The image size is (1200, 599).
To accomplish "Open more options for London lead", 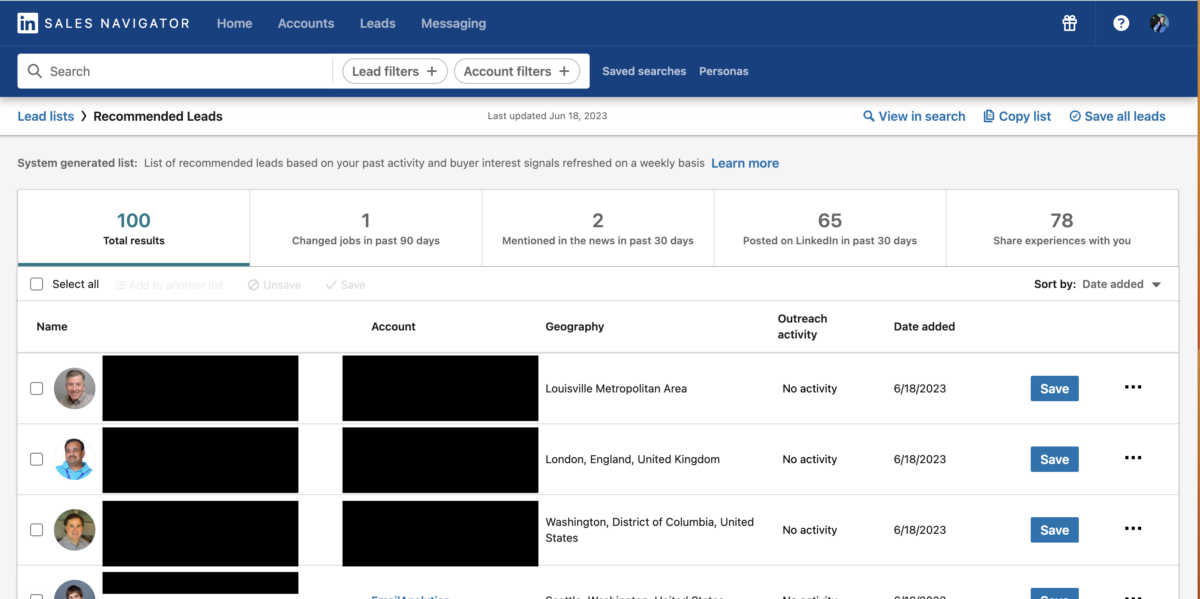I will [1133, 459].
